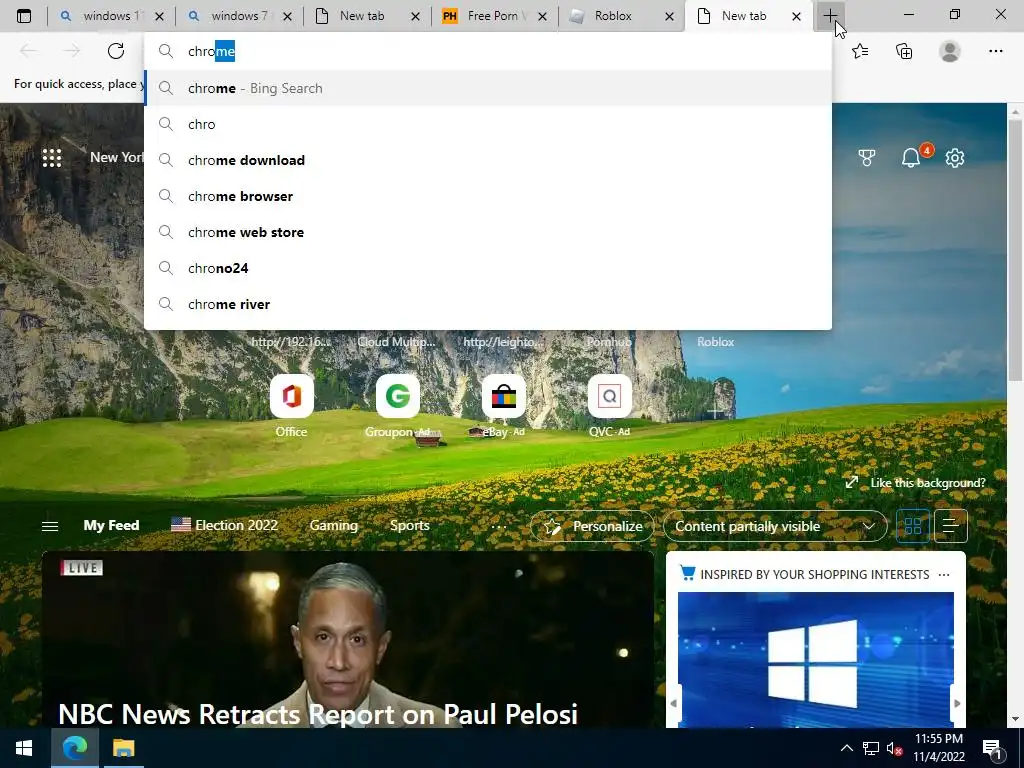This screenshot has width=1024, height=768.
Task: Click in the address bar text field
Action: pyautogui.click(x=488, y=51)
